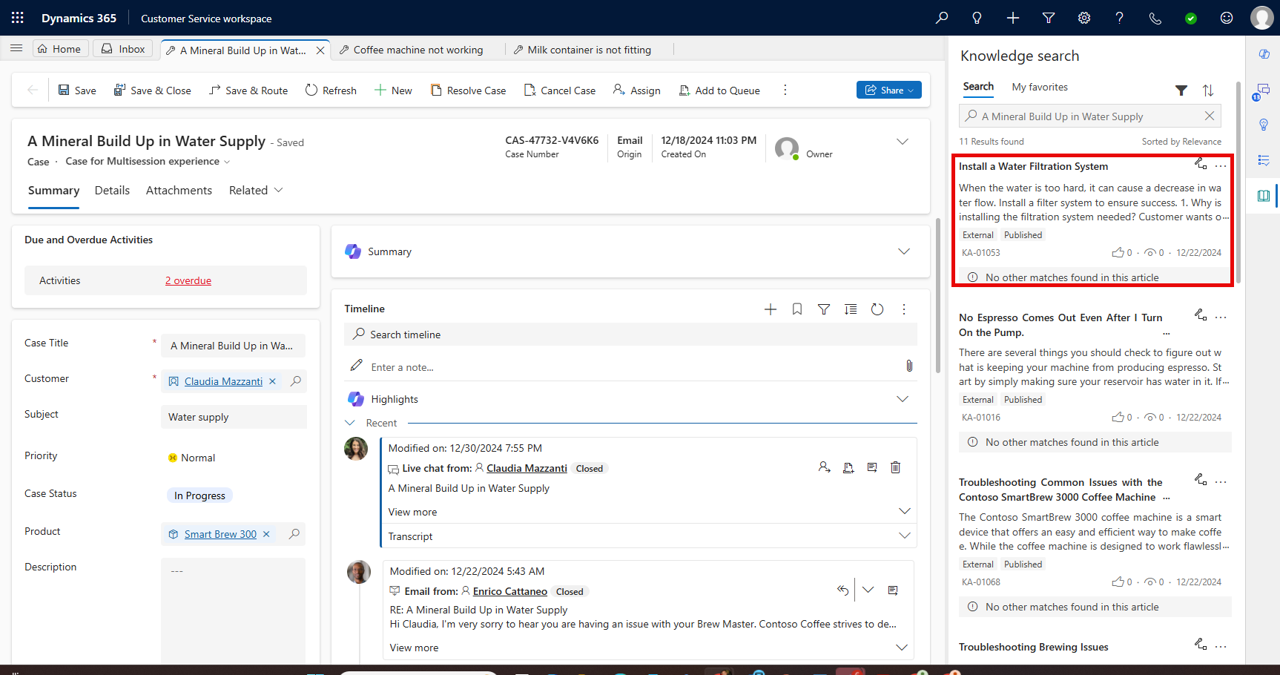Screen dimensions: 1280x675
Task: Open Install a Water Filtration System article
Action: [x=1033, y=166]
